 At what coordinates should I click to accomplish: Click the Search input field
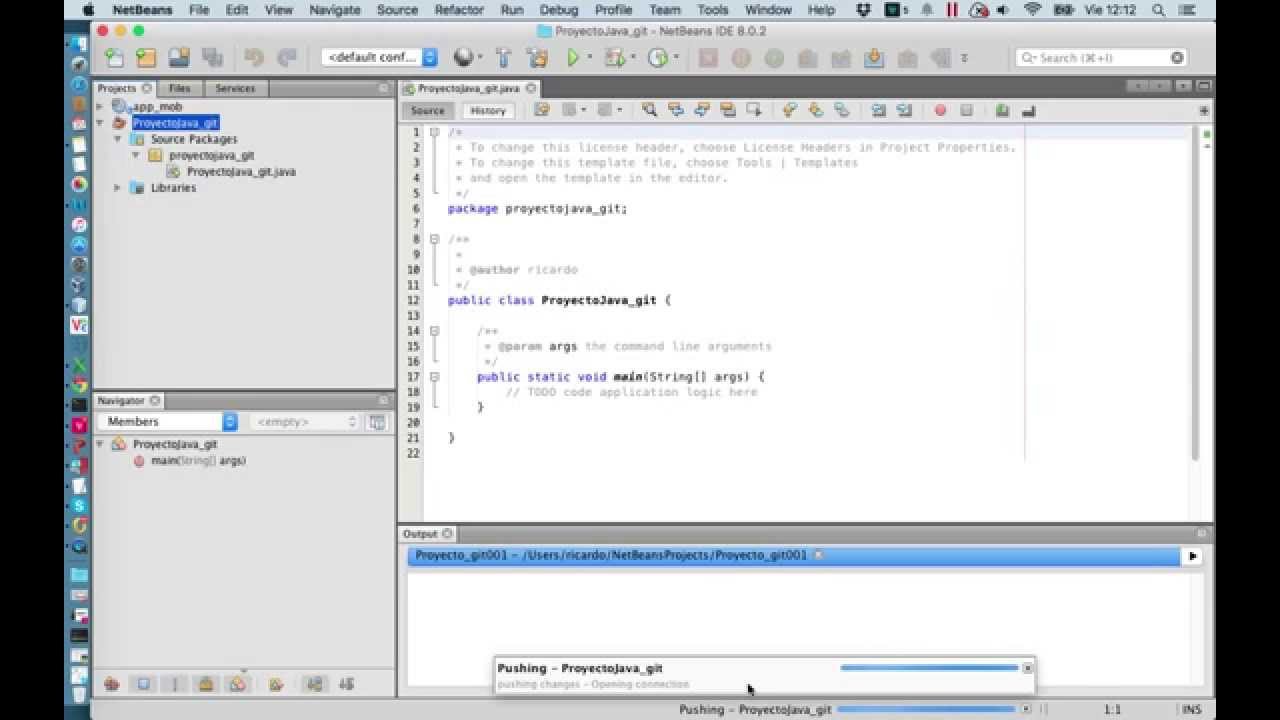(x=1102, y=58)
